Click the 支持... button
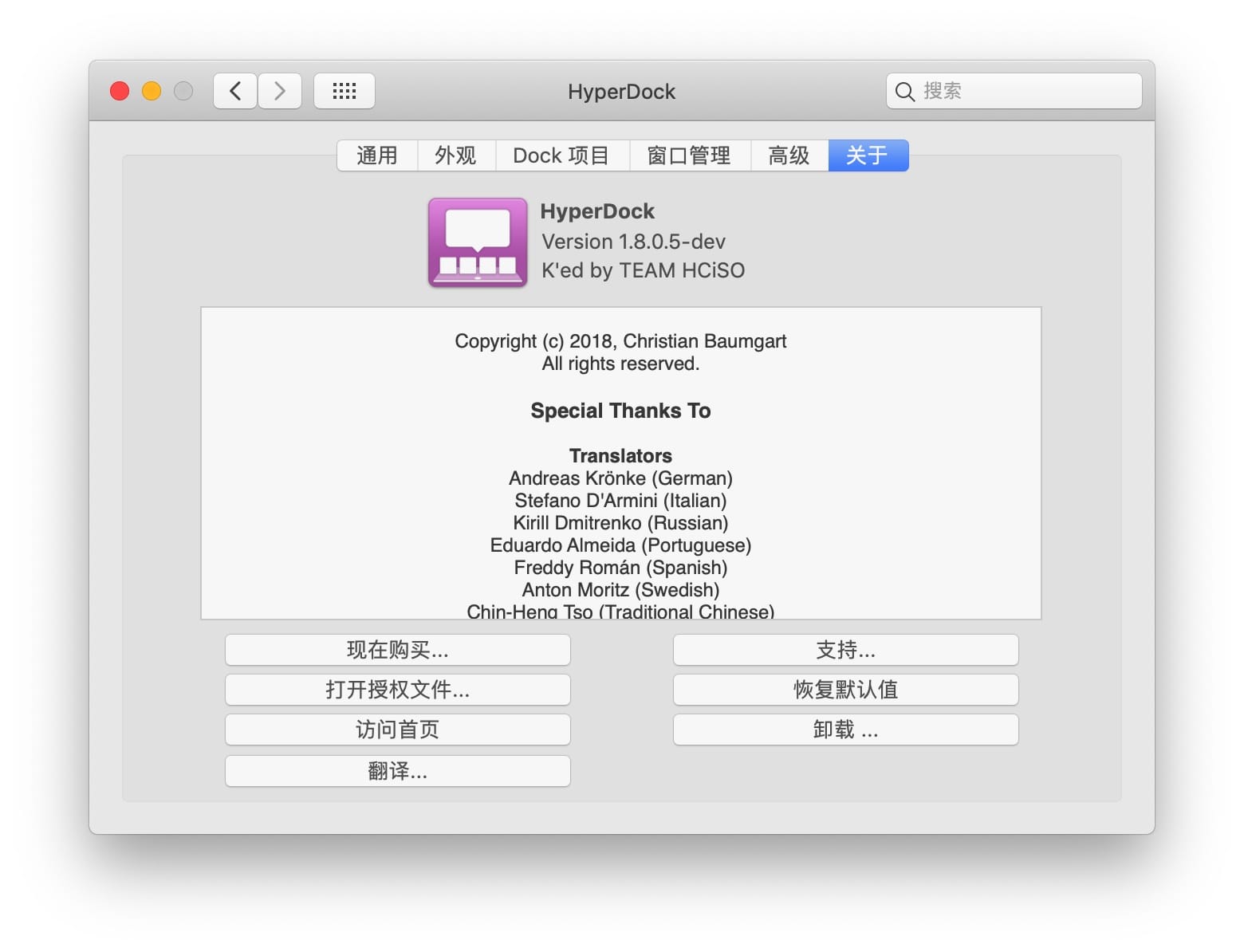 845,650
